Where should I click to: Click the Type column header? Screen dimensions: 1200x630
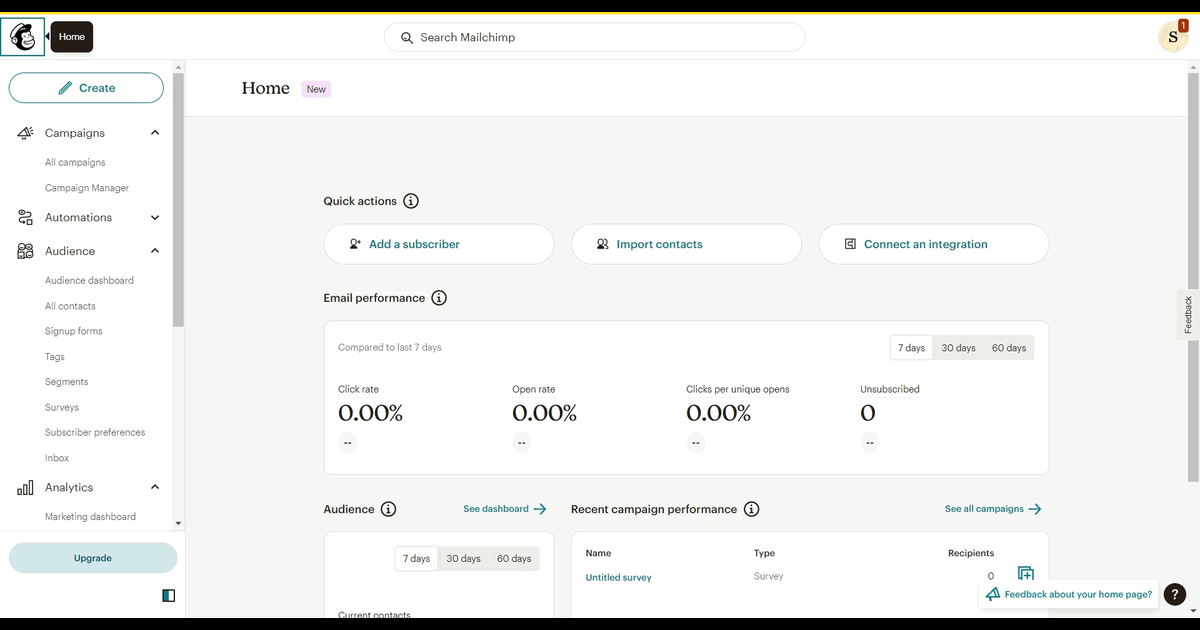(x=764, y=553)
